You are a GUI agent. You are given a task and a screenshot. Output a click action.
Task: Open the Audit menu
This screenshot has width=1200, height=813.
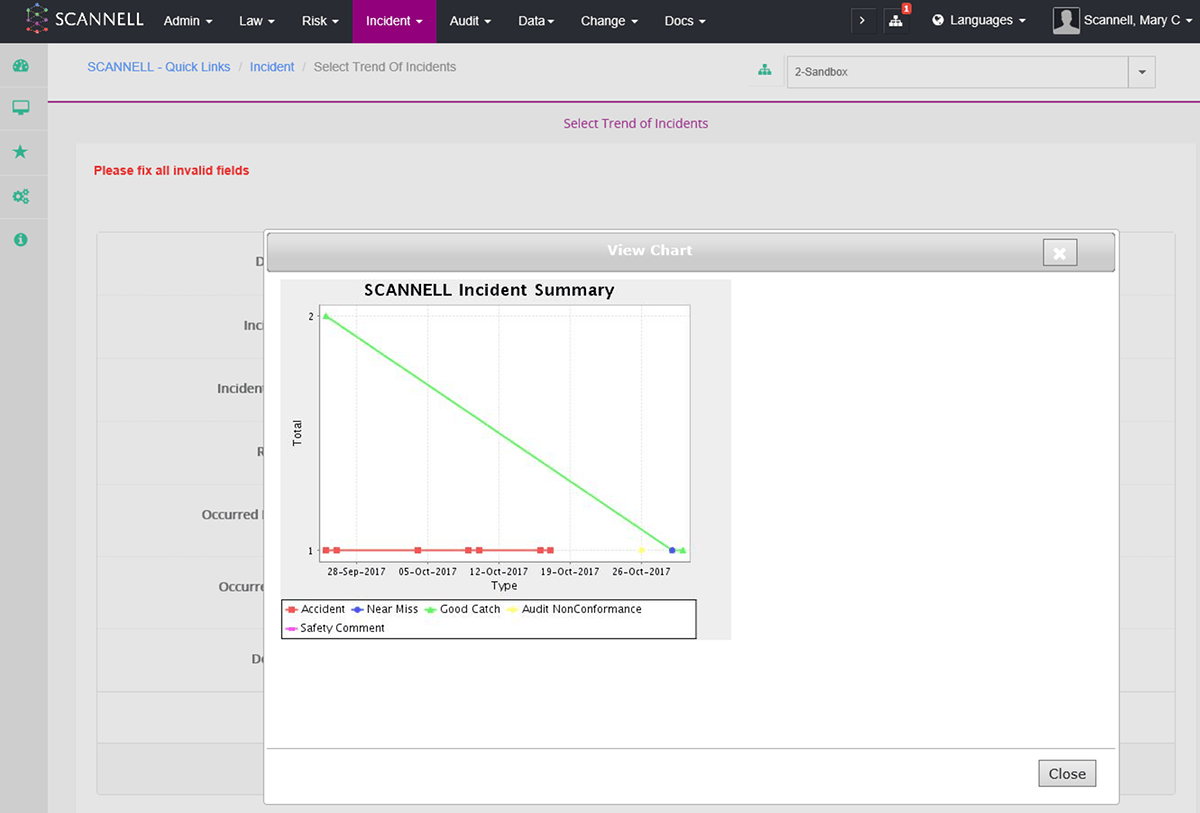point(470,21)
